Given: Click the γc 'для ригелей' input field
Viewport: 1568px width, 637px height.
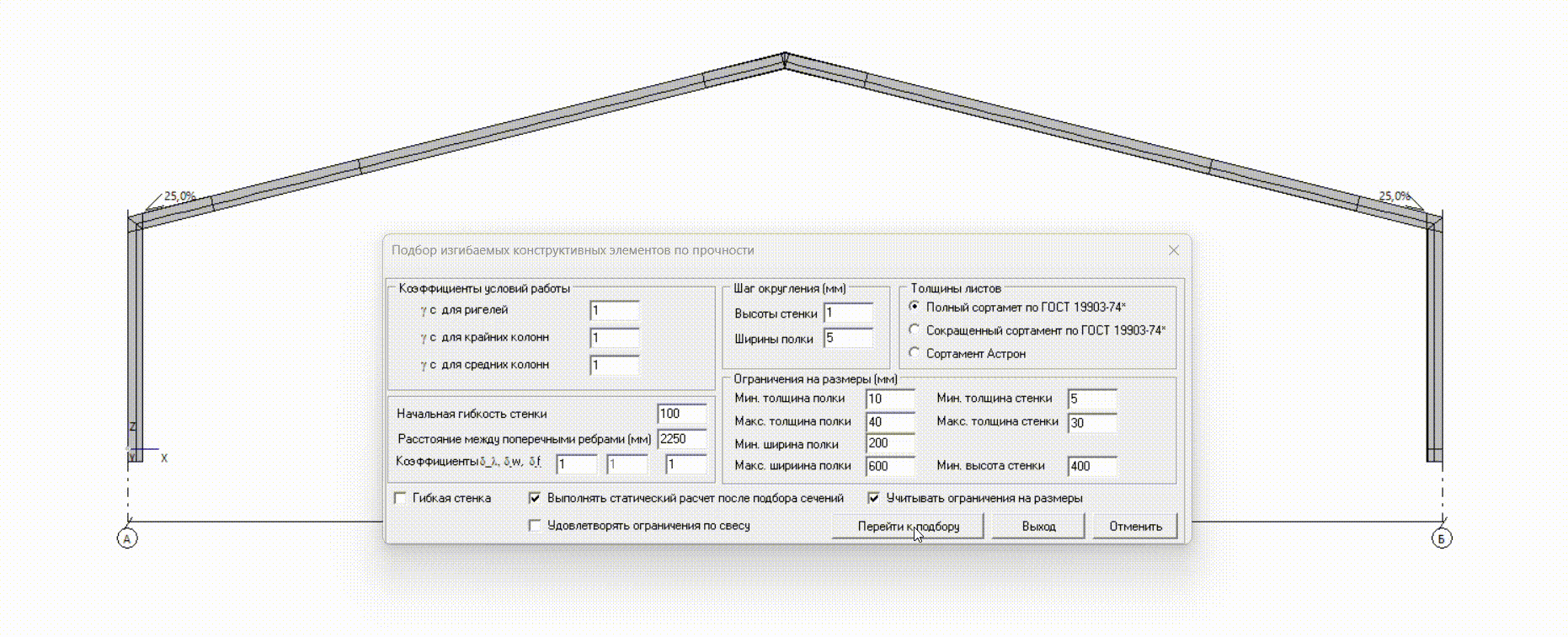Looking at the screenshot, I should point(614,311).
